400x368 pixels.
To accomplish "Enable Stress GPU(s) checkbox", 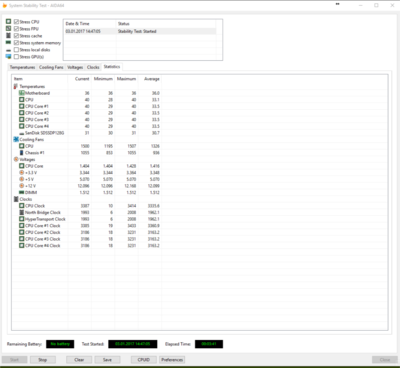I will pos(16,57).
